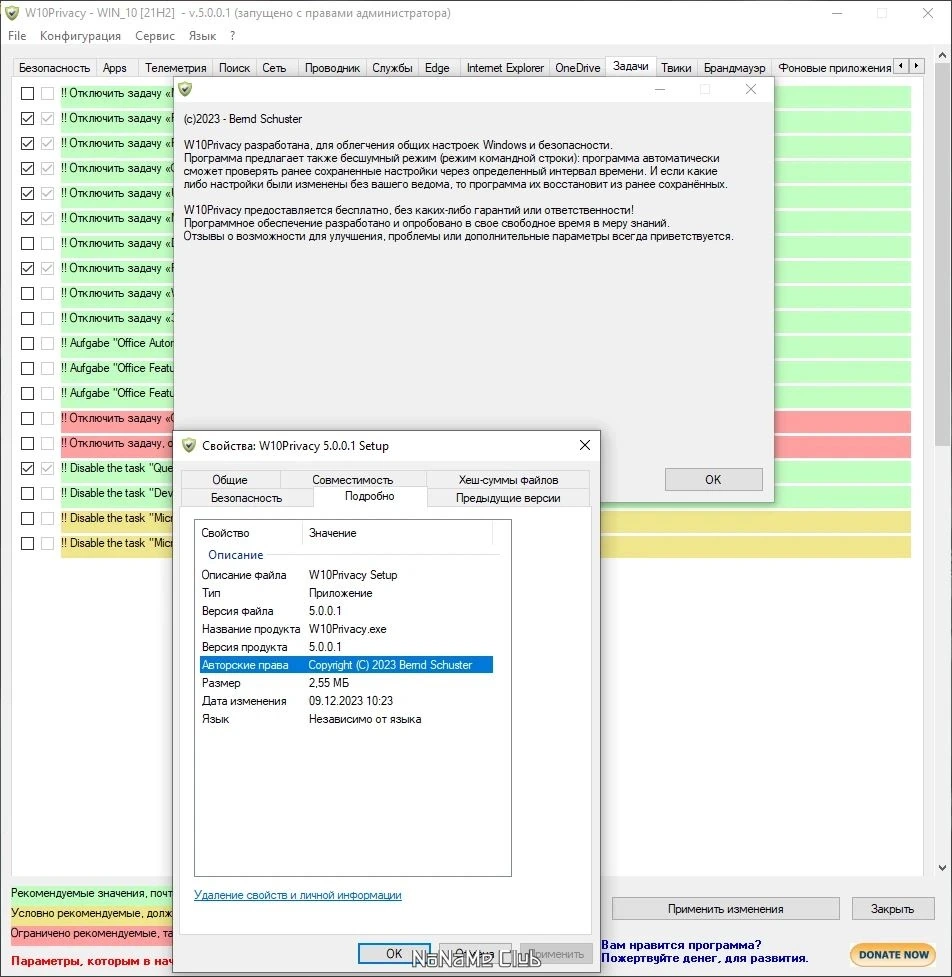Open Общие tab in Properties dialog
Image resolution: width=952 pixels, height=977 pixels.
click(x=230, y=480)
